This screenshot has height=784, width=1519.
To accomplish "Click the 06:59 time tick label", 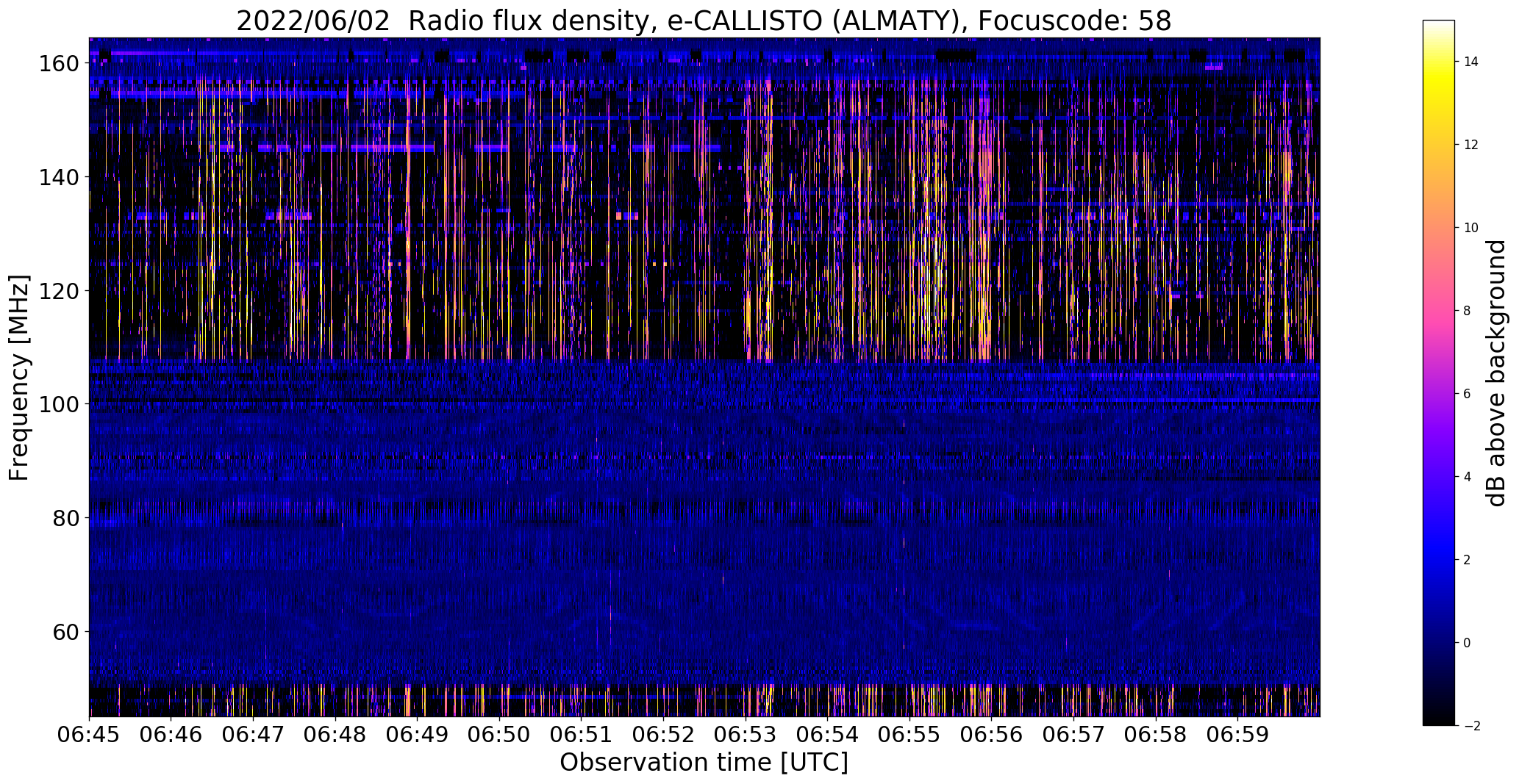I will 1238,734.
